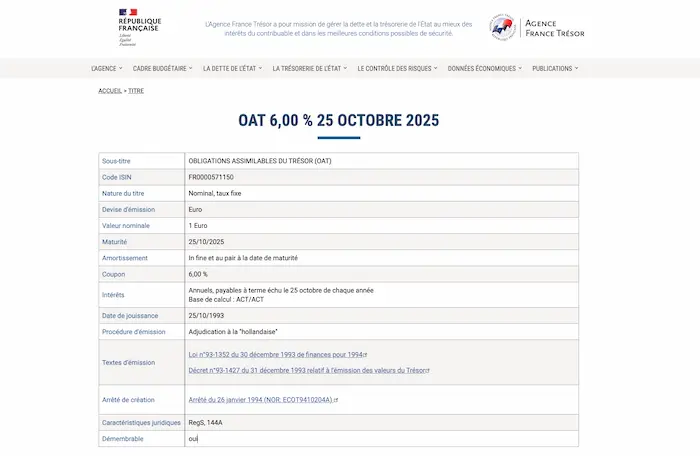Click external-link icon after Décret n°93-1427
This screenshot has height=456, width=700.
point(428,371)
